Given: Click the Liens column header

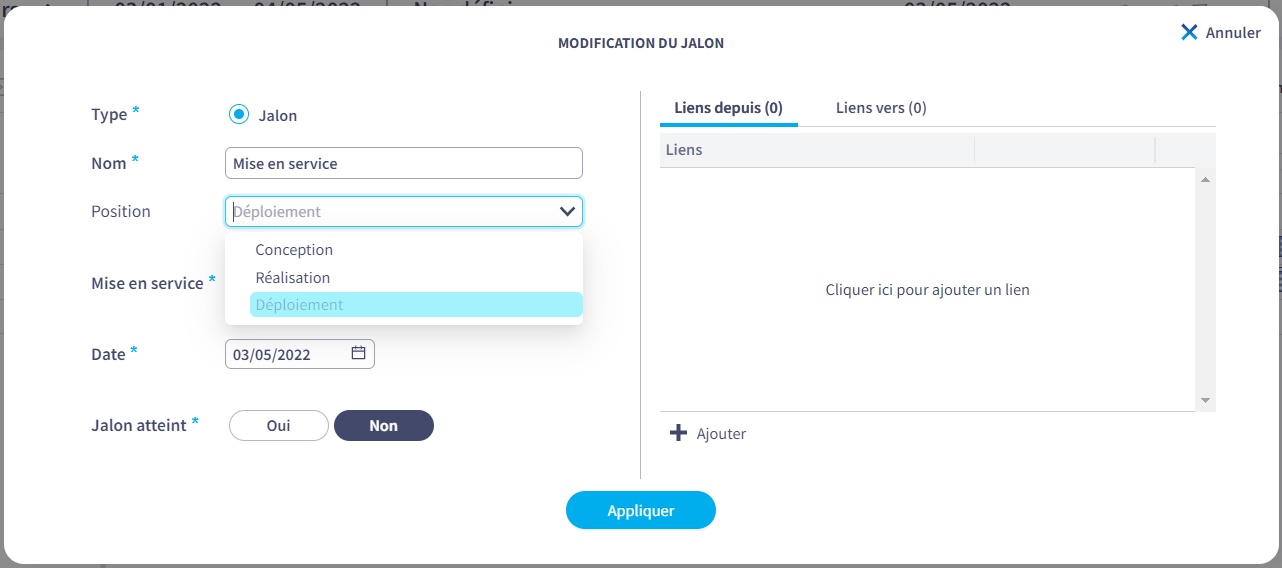Looking at the screenshot, I should [817, 150].
